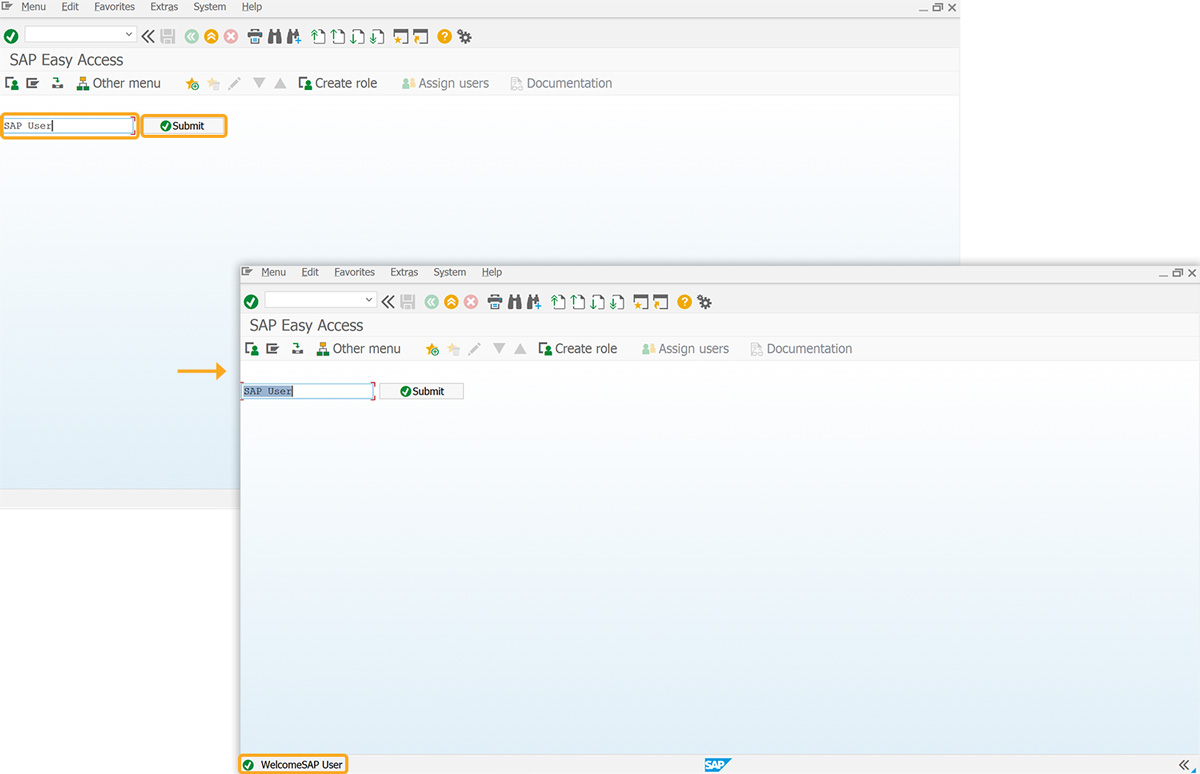The height and width of the screenshot is (774, 1200).
Task: Click Next Page icon in front window
Action: pyautogui.click(x=597, y=302)
